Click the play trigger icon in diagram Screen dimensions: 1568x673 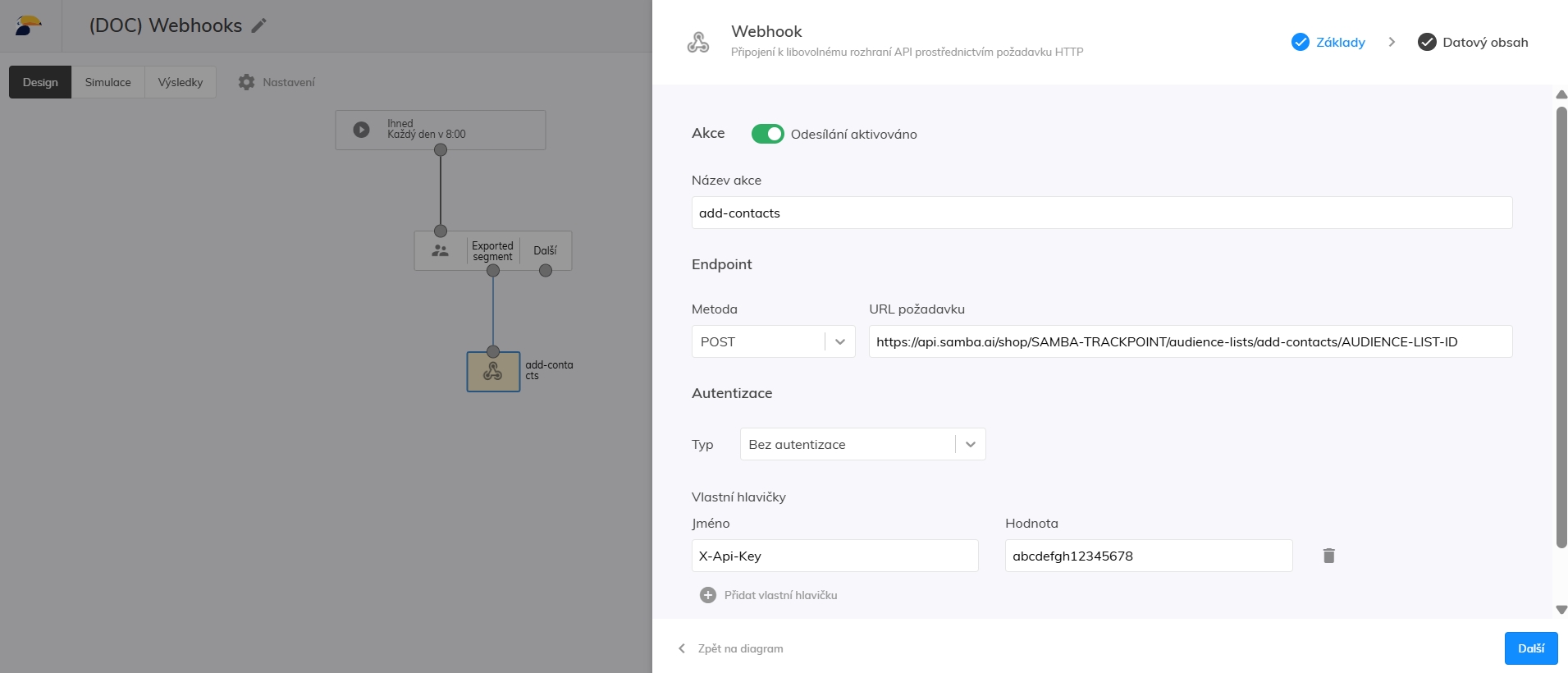[x=361, y=130]
